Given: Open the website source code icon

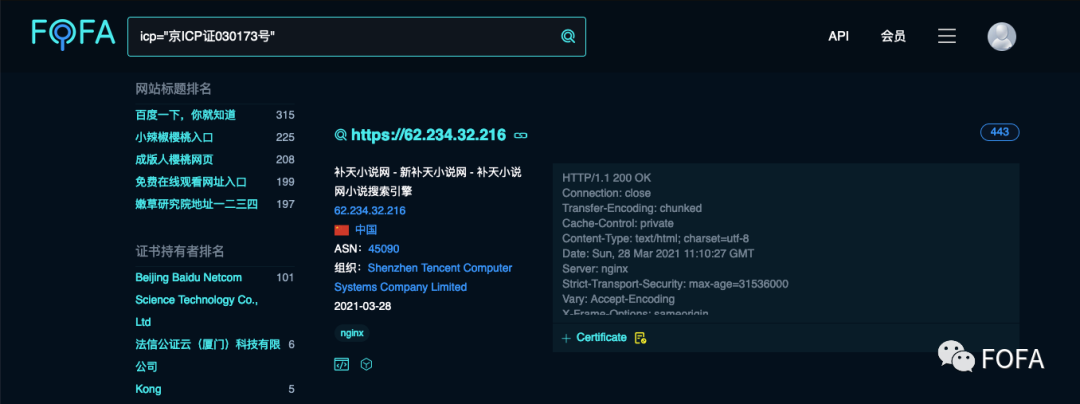Looking at the screenshot, I should click(x=341, y=364).
